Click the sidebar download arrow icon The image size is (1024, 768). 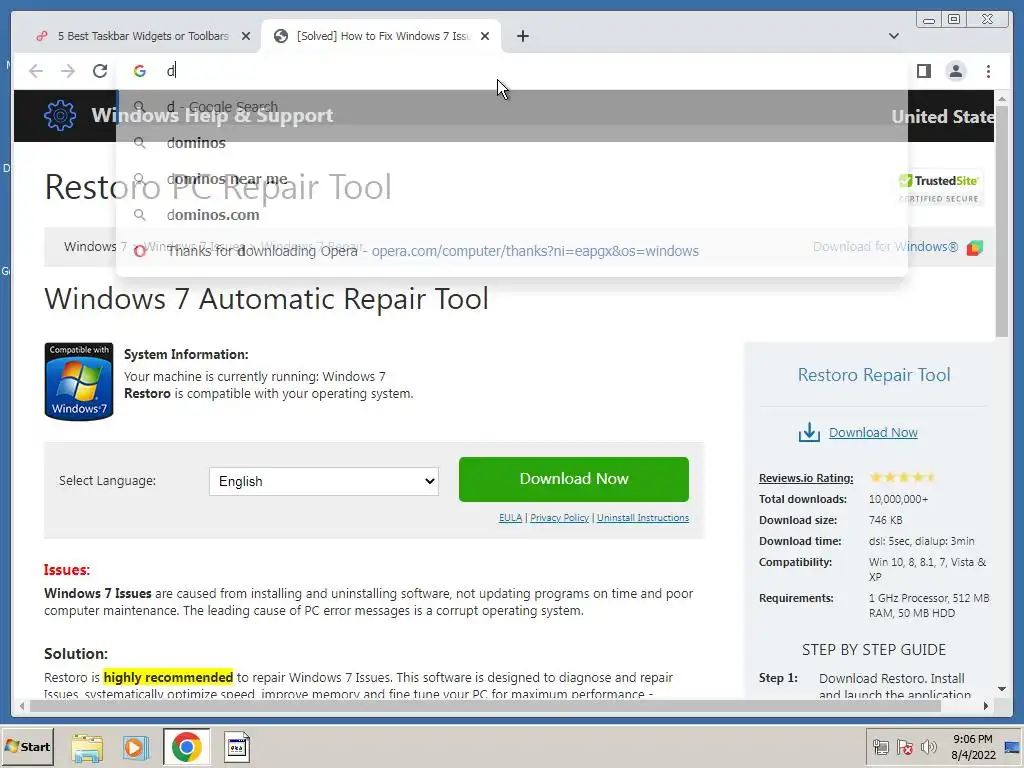(809, 432)
